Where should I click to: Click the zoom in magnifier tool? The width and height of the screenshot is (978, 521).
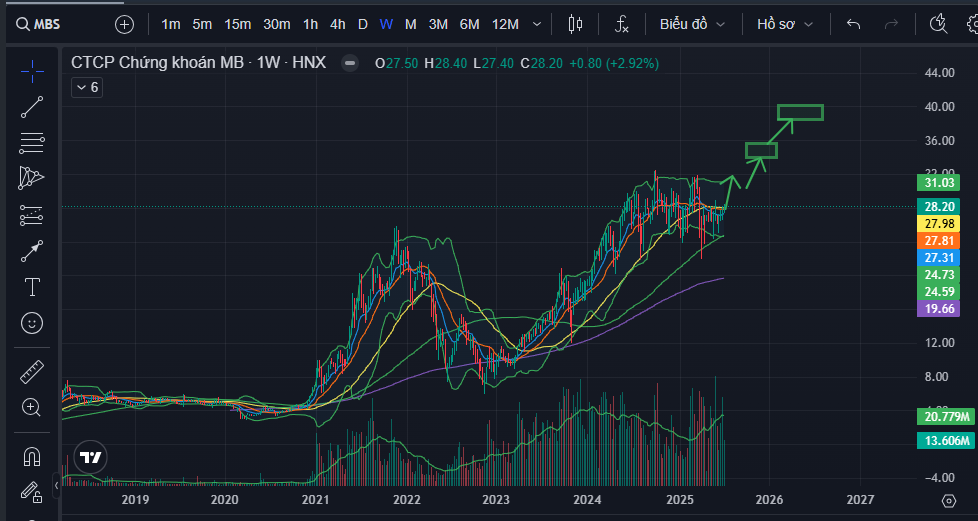click(x=32, y=407)
